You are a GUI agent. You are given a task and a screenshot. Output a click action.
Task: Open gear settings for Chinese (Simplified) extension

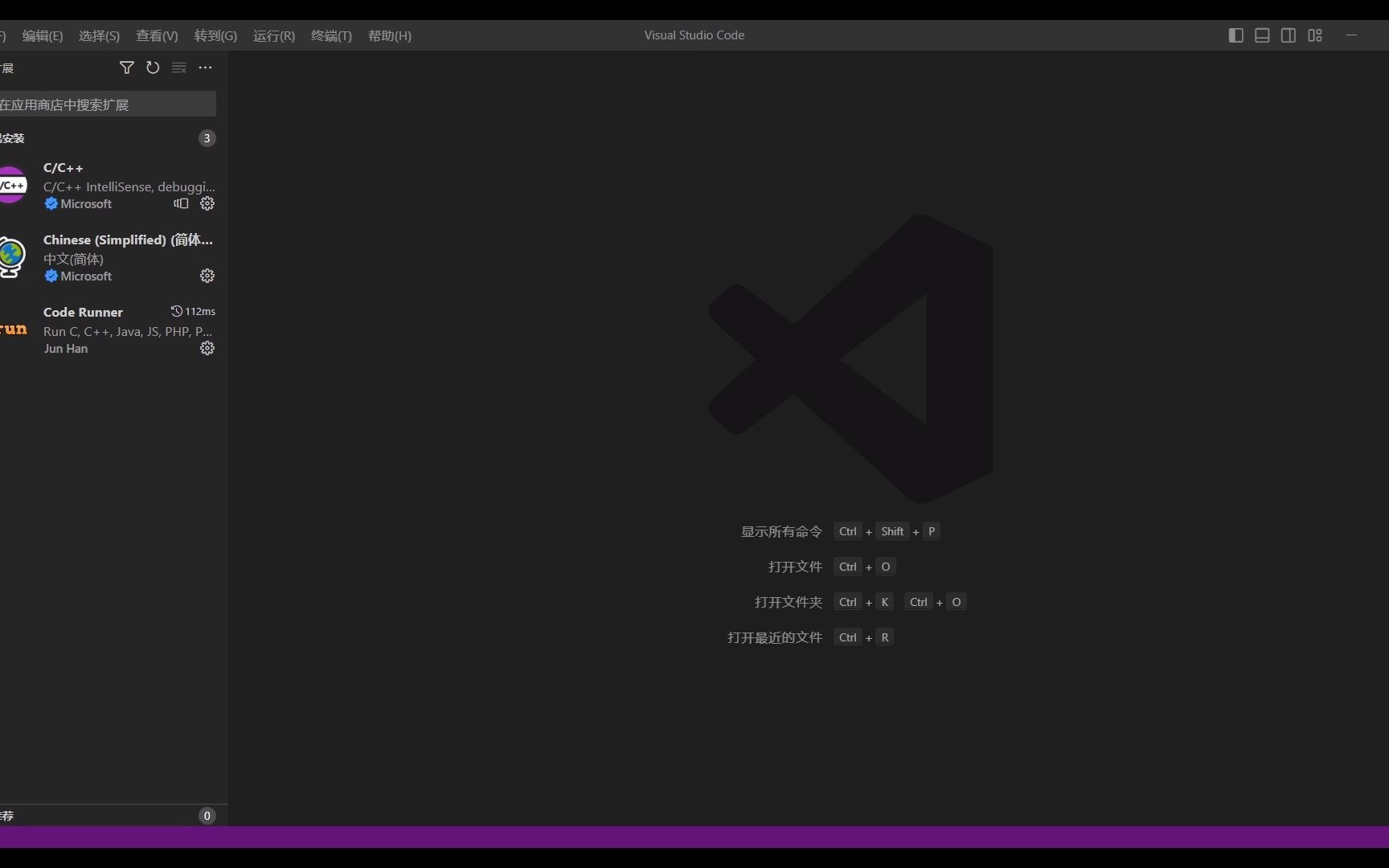[207, 276]
